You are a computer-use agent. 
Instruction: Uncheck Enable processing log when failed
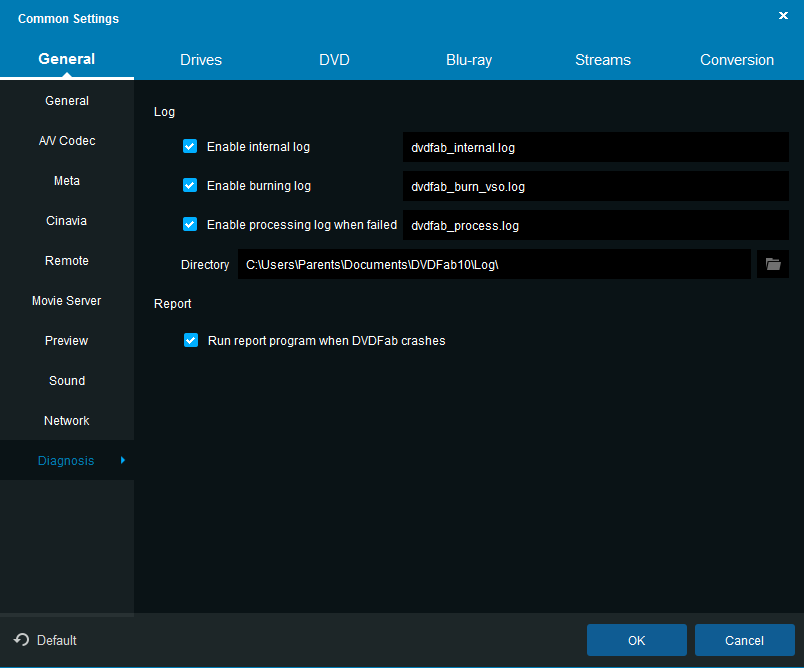click(x=190, y=224)
